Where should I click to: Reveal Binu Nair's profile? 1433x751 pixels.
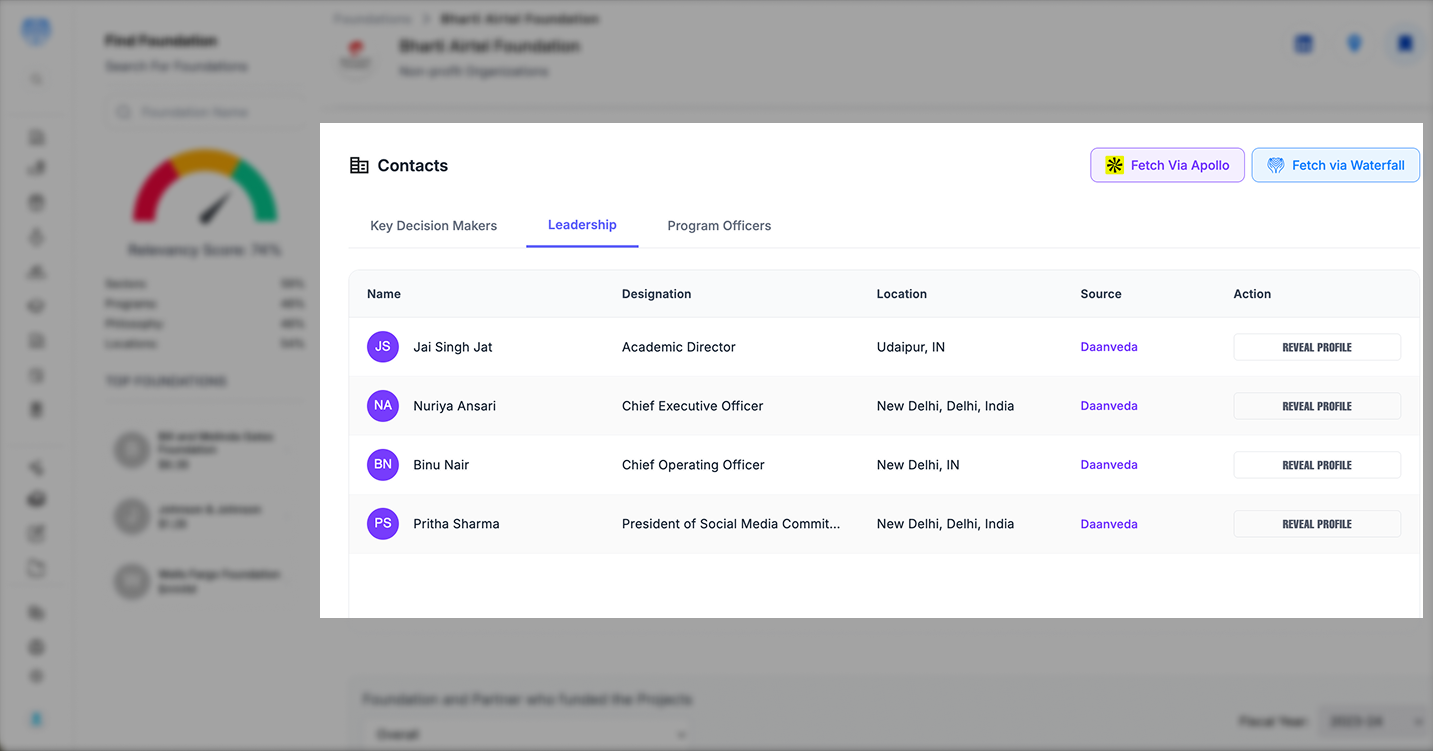[1316, 465]
